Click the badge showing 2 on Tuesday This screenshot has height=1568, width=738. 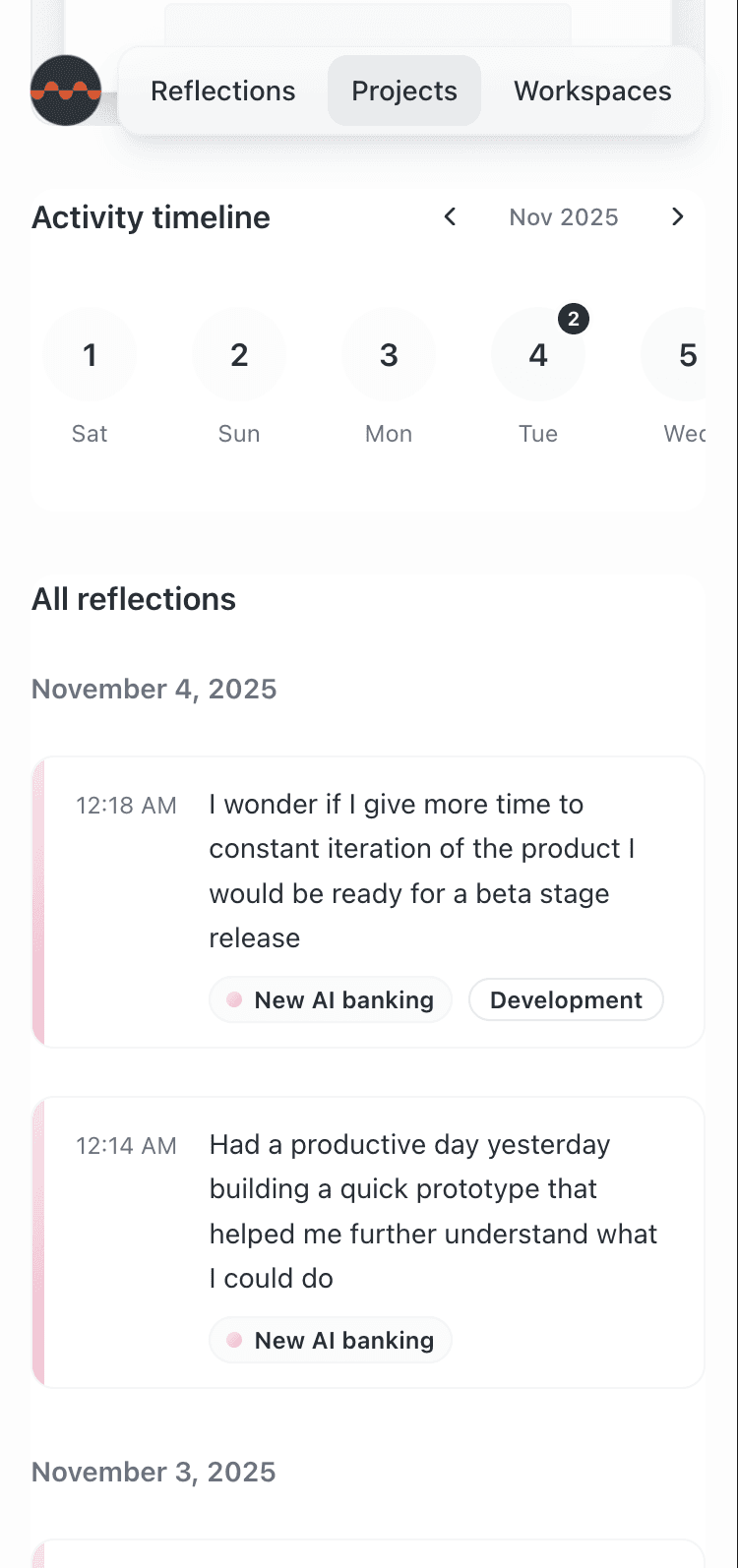(x=574, y=319)
